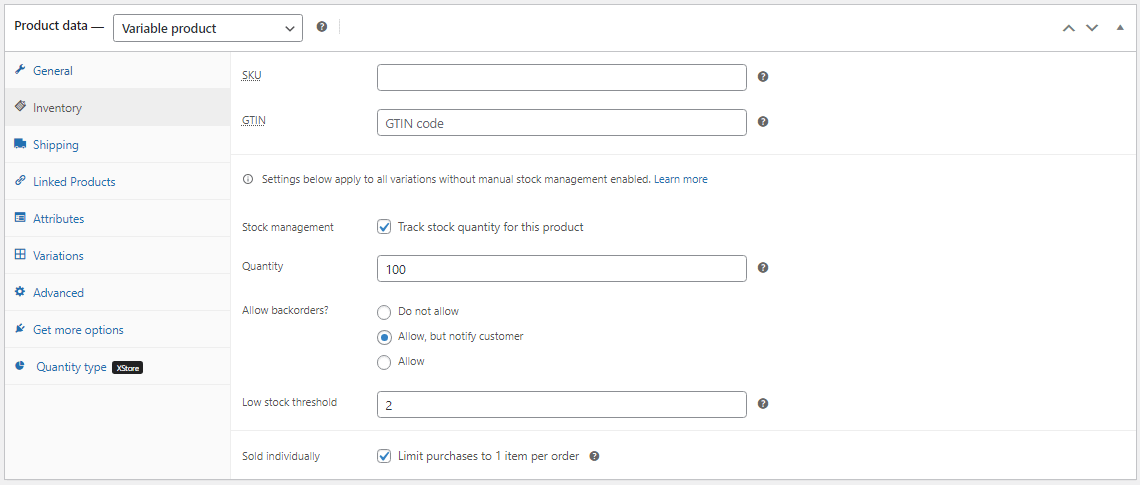Click the help icon beside Quantity field
This screenshot has height=485, width=1140.
point(763,268)
